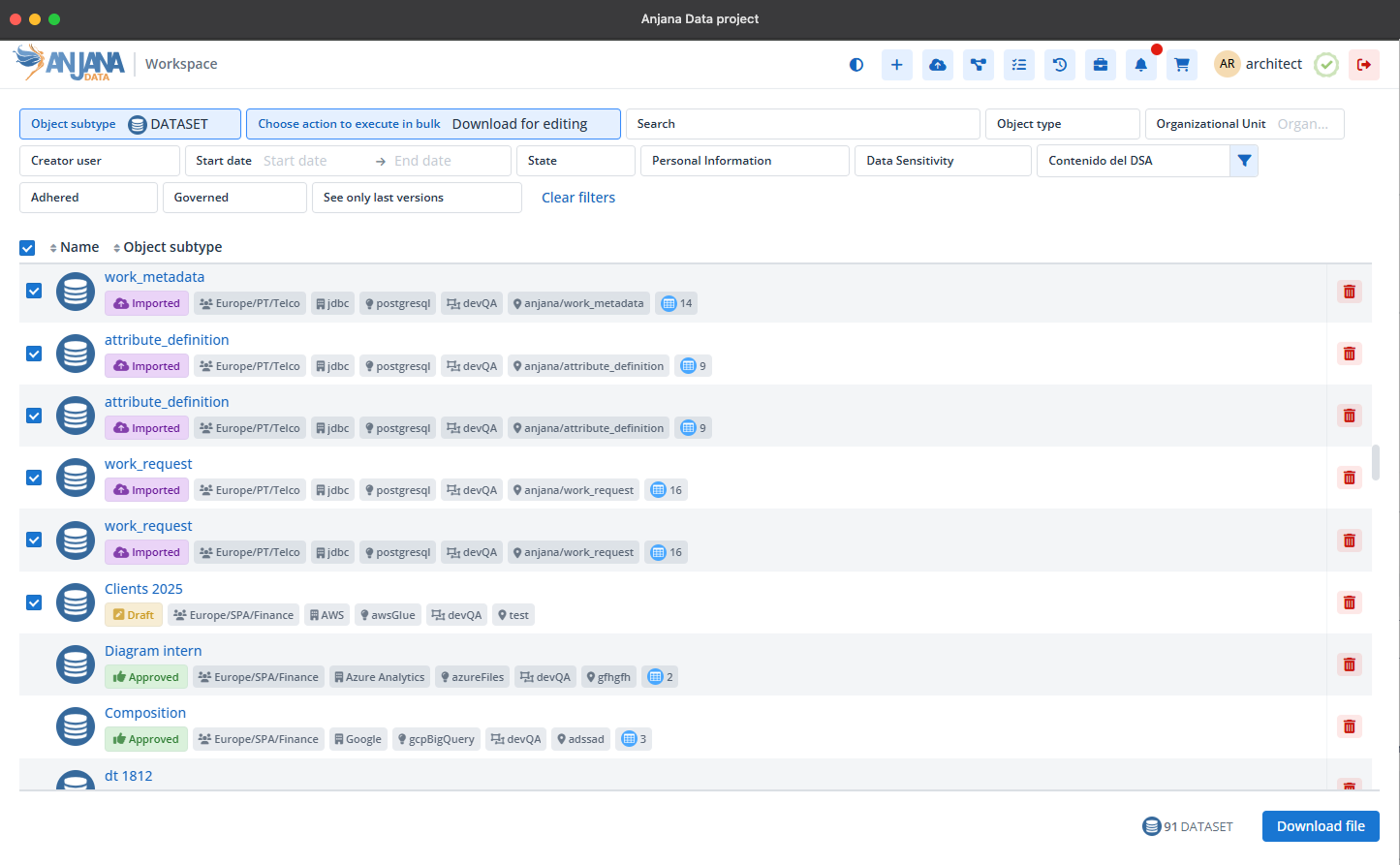The height and width of the screenshot is (865, 1400).
Task: Open the See only last versions dropdown
Action: pyautogui.click(x=417, y=198)
